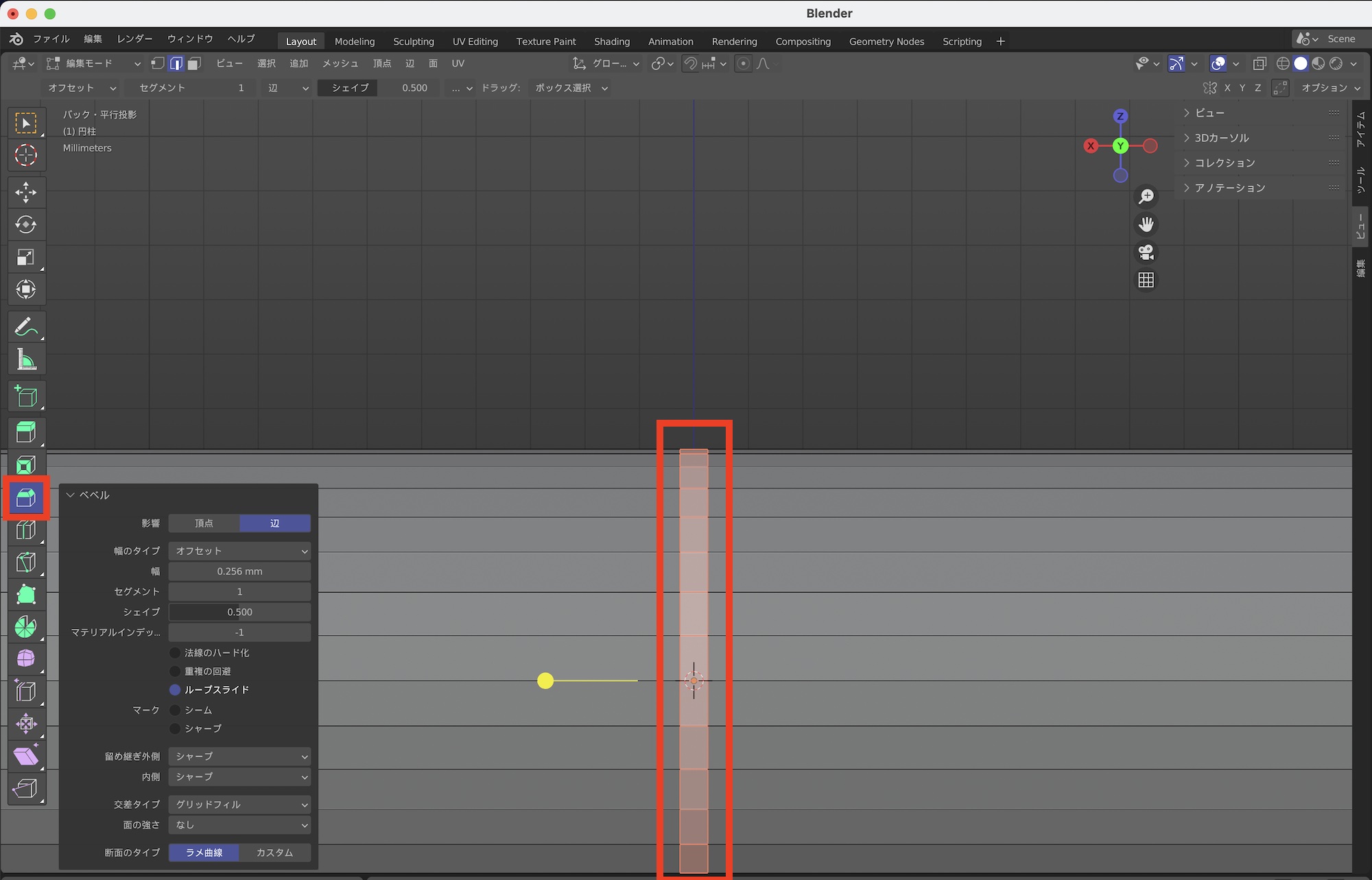Click the camera view icon
Image resolution: width=1372 pixels, height=880 pixels.
[1146, 252]
